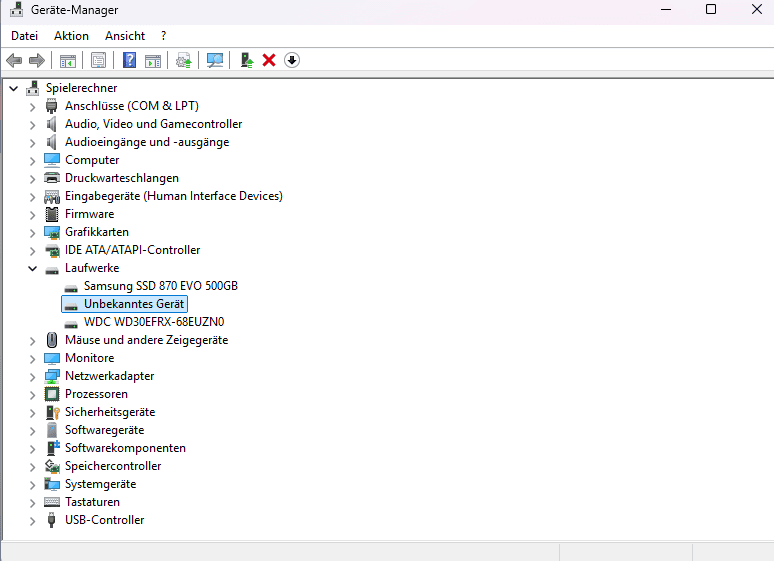The width and height of the screenshot is (774, 561).
Task: Open the ? help menu
Action: click(163, 36)
